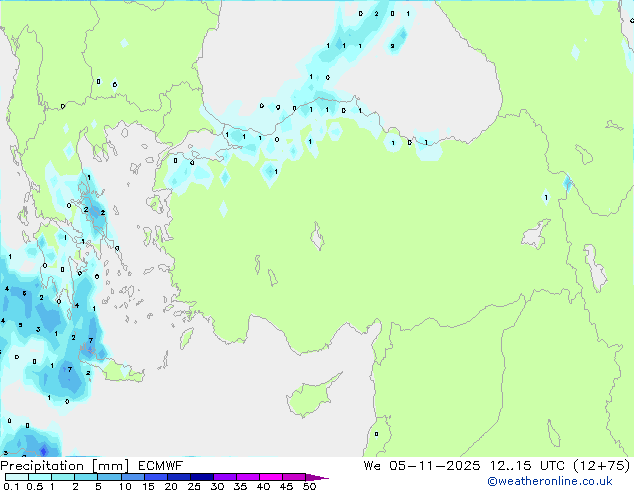Image resolution: width=634 pixels, height=490 pixels.
Task: Click the legend value '50'
Action: [310, 486]
